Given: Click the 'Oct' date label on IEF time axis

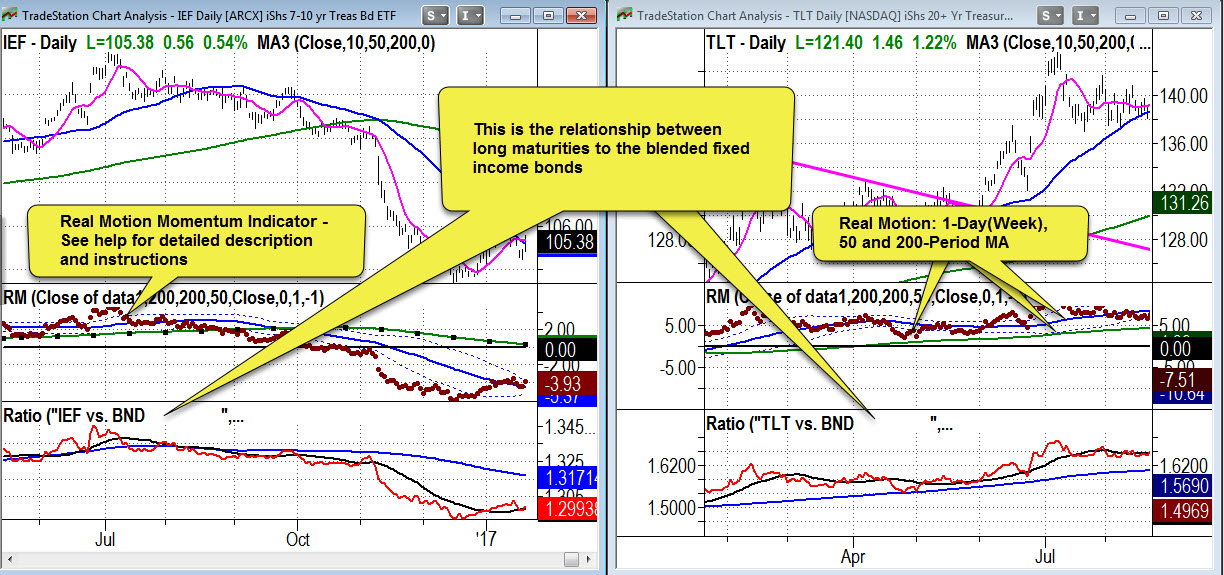Looking at the screenshot, I should (298, 540).
